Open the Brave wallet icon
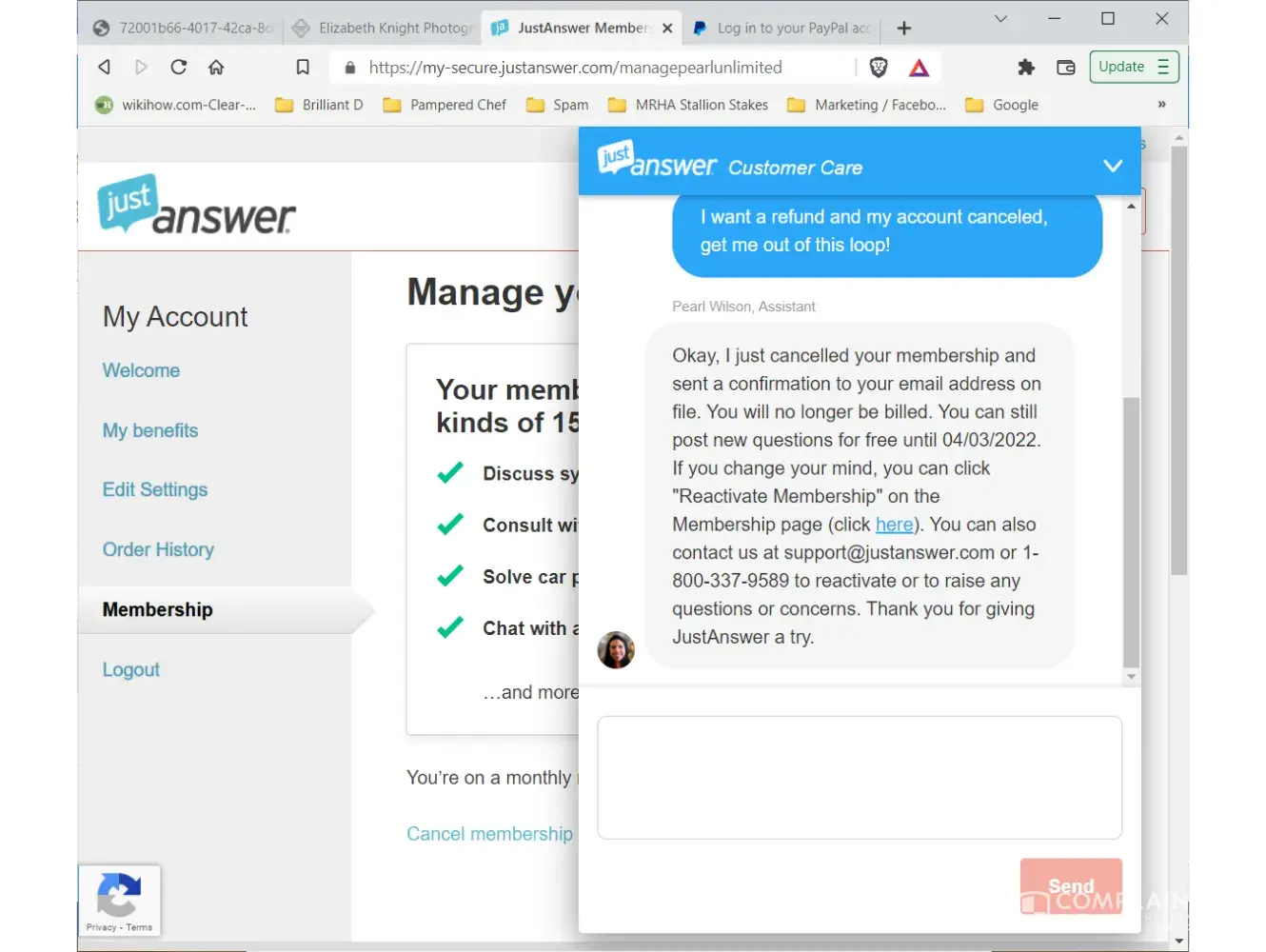 [x=1066, y=67]
